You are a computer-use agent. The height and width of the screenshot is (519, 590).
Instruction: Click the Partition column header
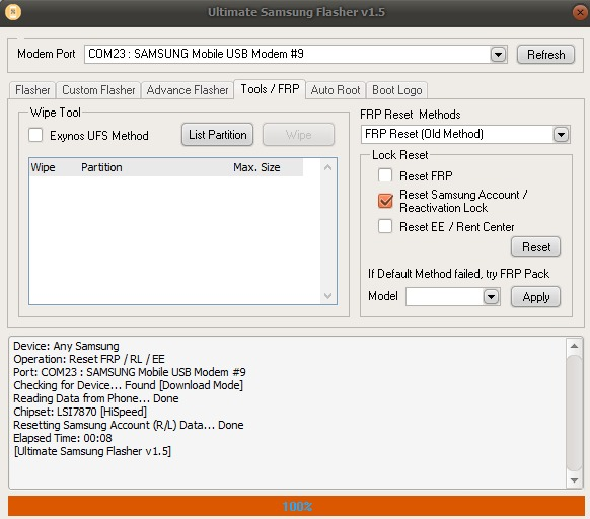pos(102,167)
